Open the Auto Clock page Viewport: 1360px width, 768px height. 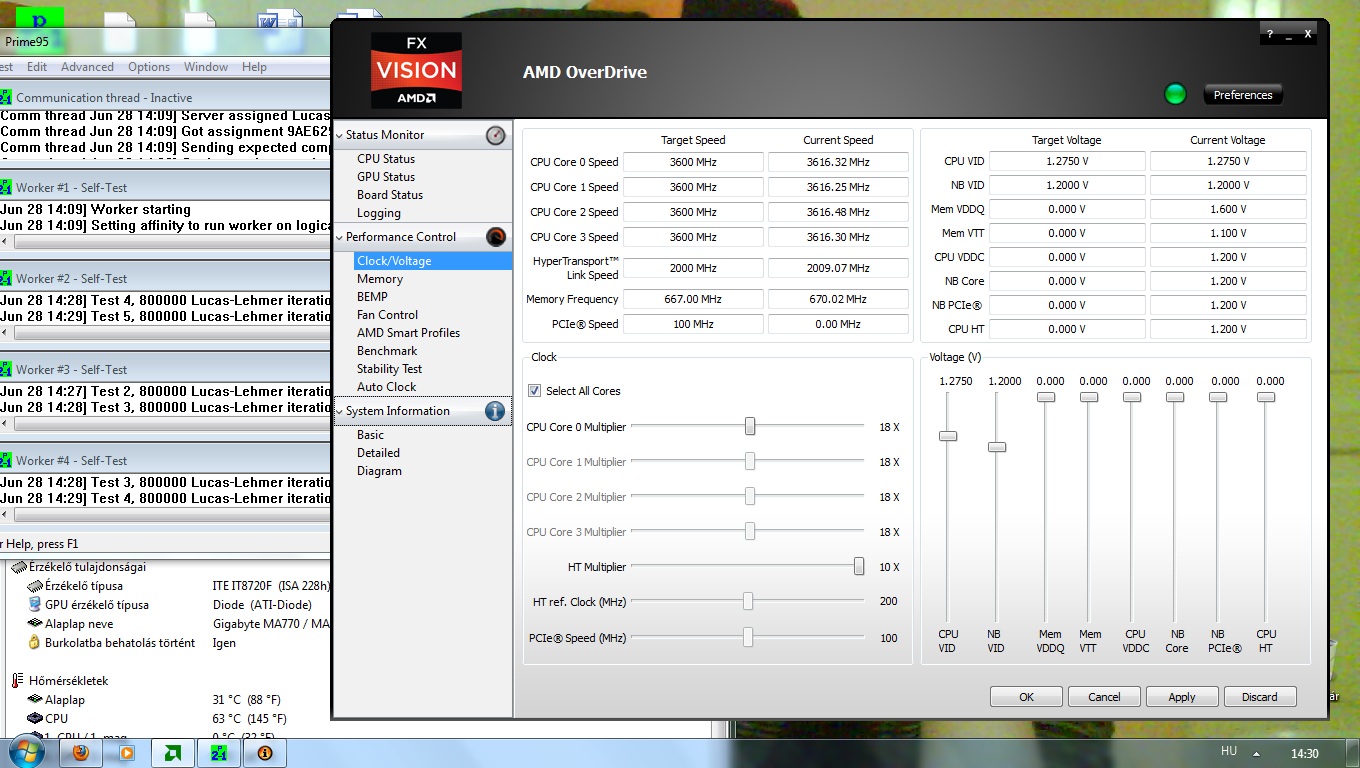(x=386, y=387)
